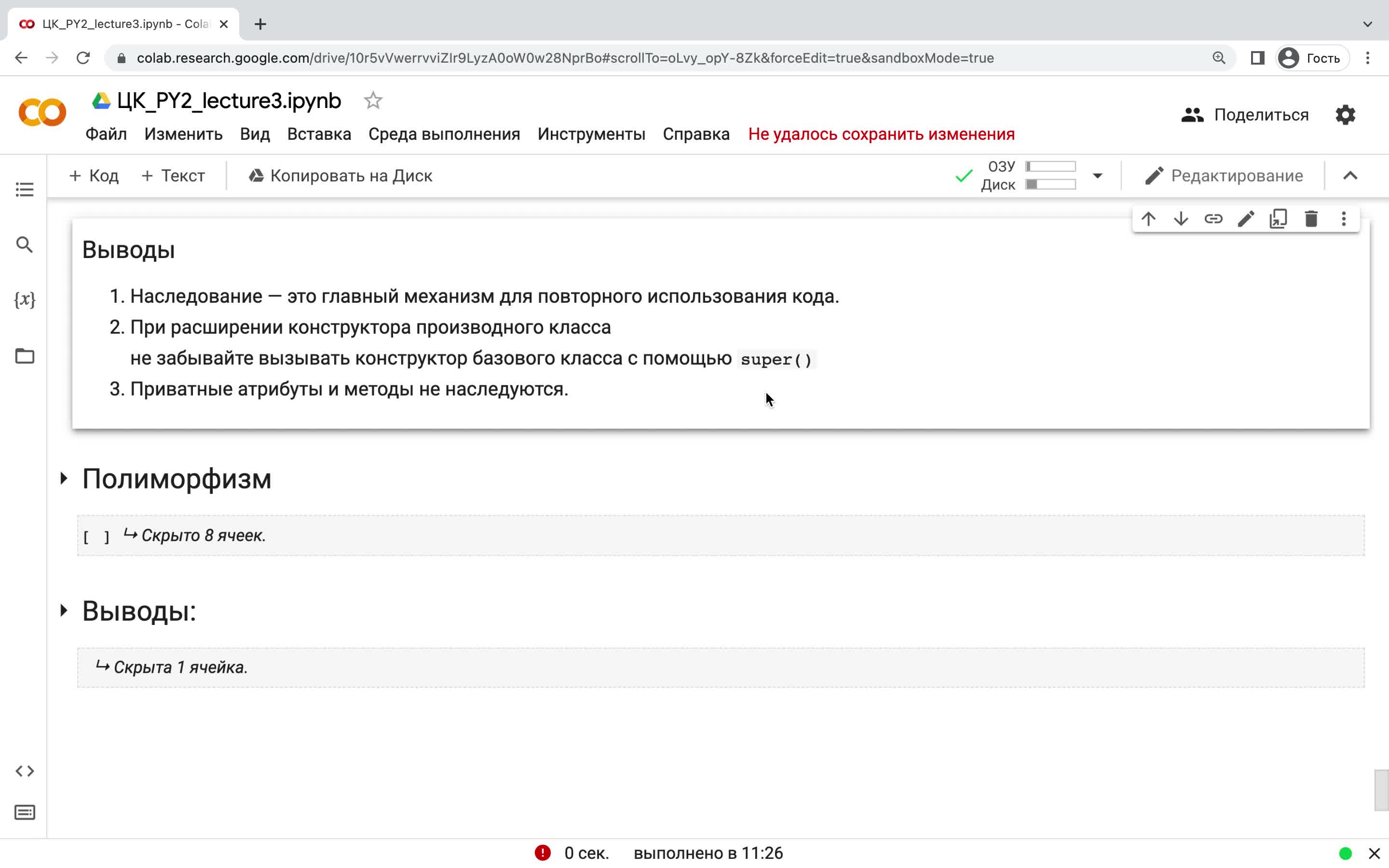Add a new code cell

click(94, 176)
